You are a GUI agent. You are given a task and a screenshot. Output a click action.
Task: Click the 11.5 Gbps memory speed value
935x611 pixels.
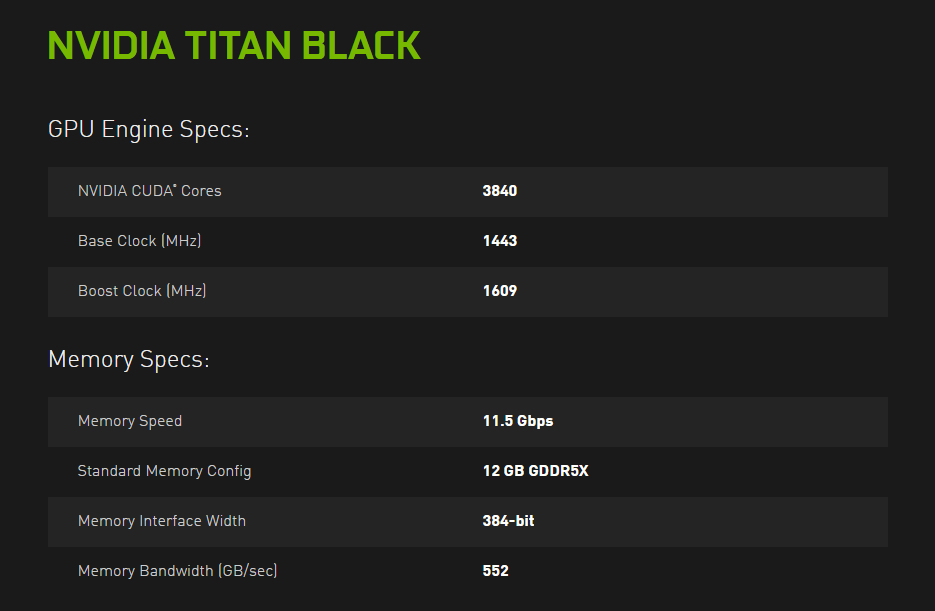pos(518,421)
